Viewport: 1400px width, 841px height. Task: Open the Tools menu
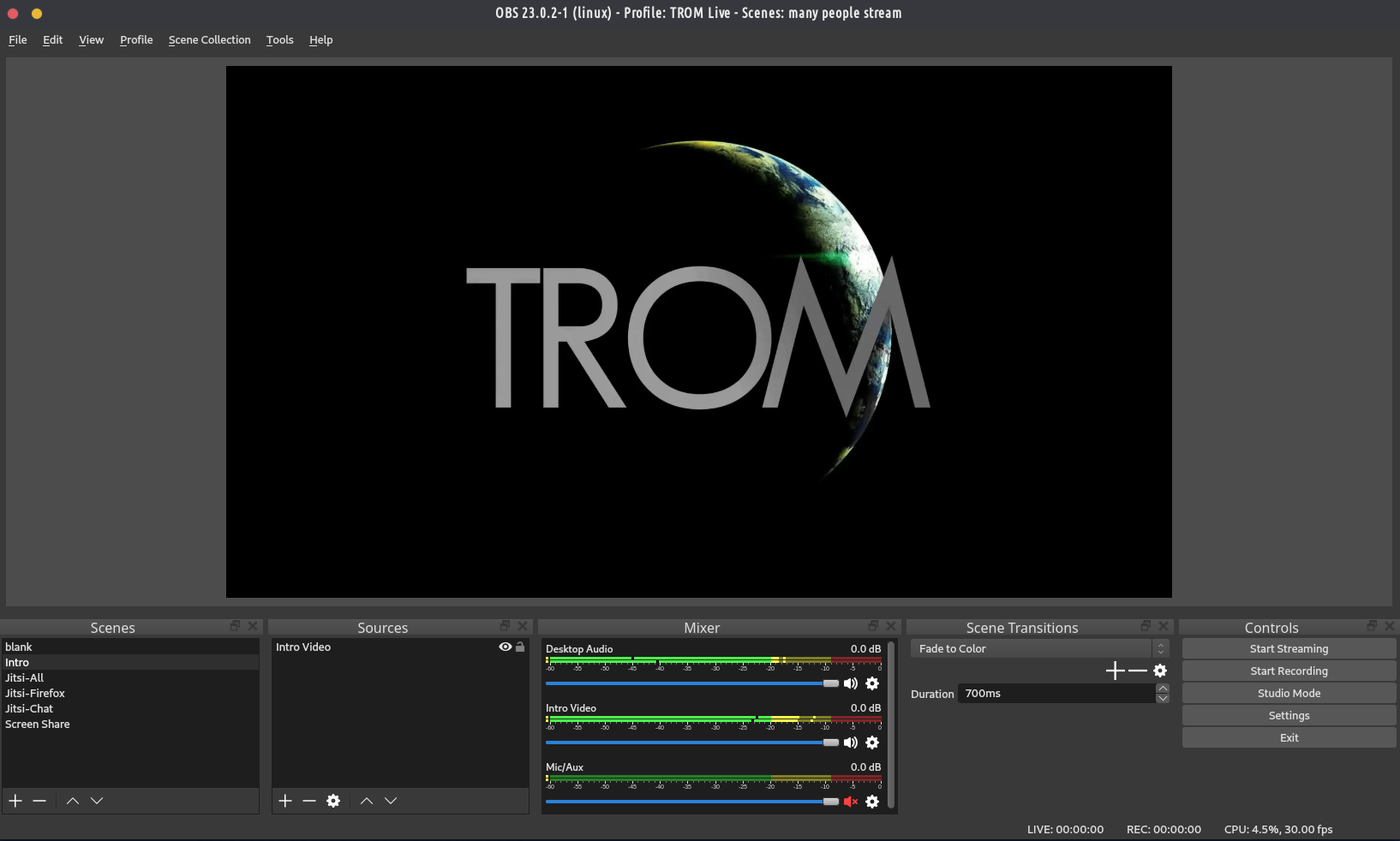(279, 39)
